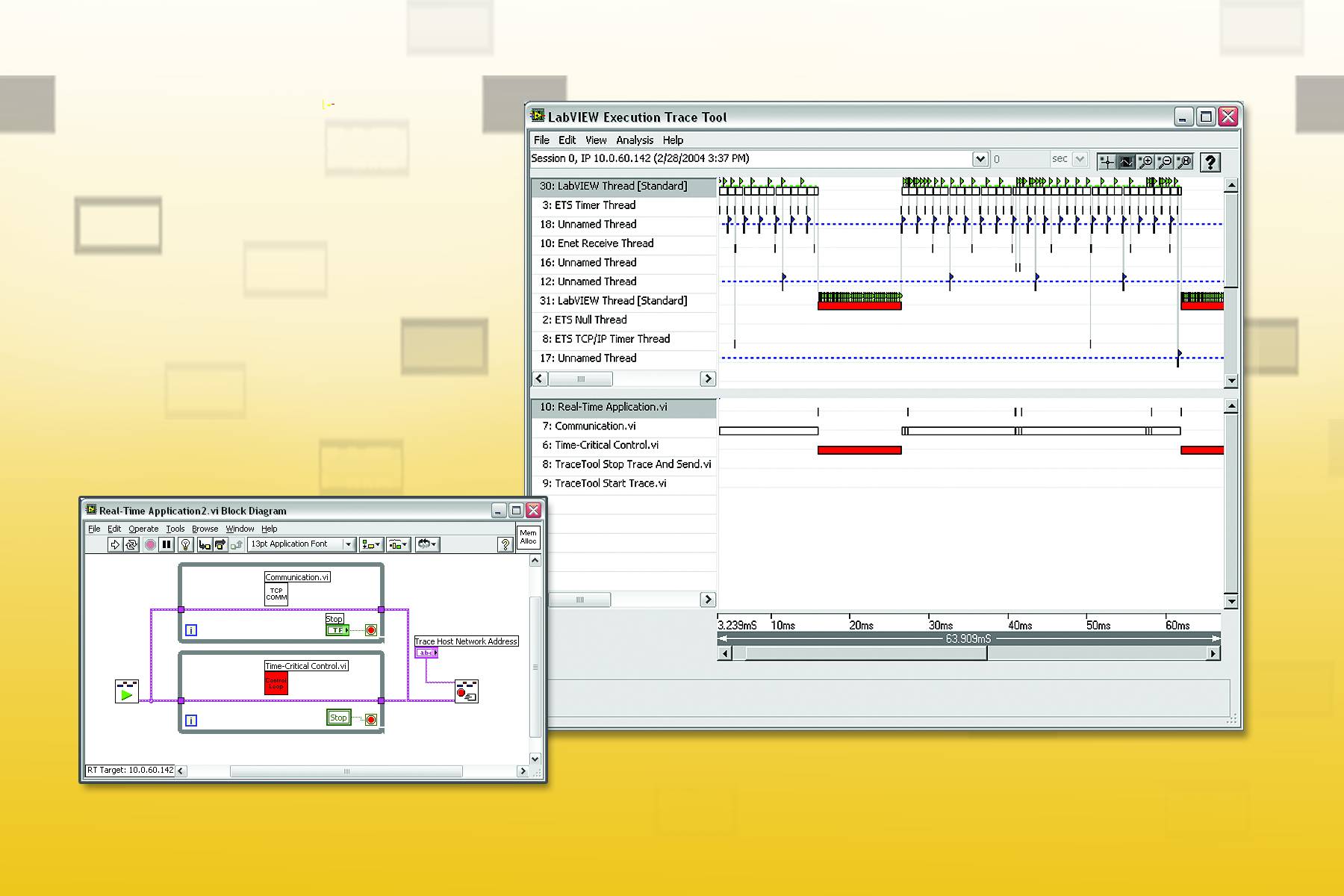The height and width of the screenshot is (896, 1344).
Task: Click the TraceTool Start Trace node with green arrow
Action: (126, 691)
